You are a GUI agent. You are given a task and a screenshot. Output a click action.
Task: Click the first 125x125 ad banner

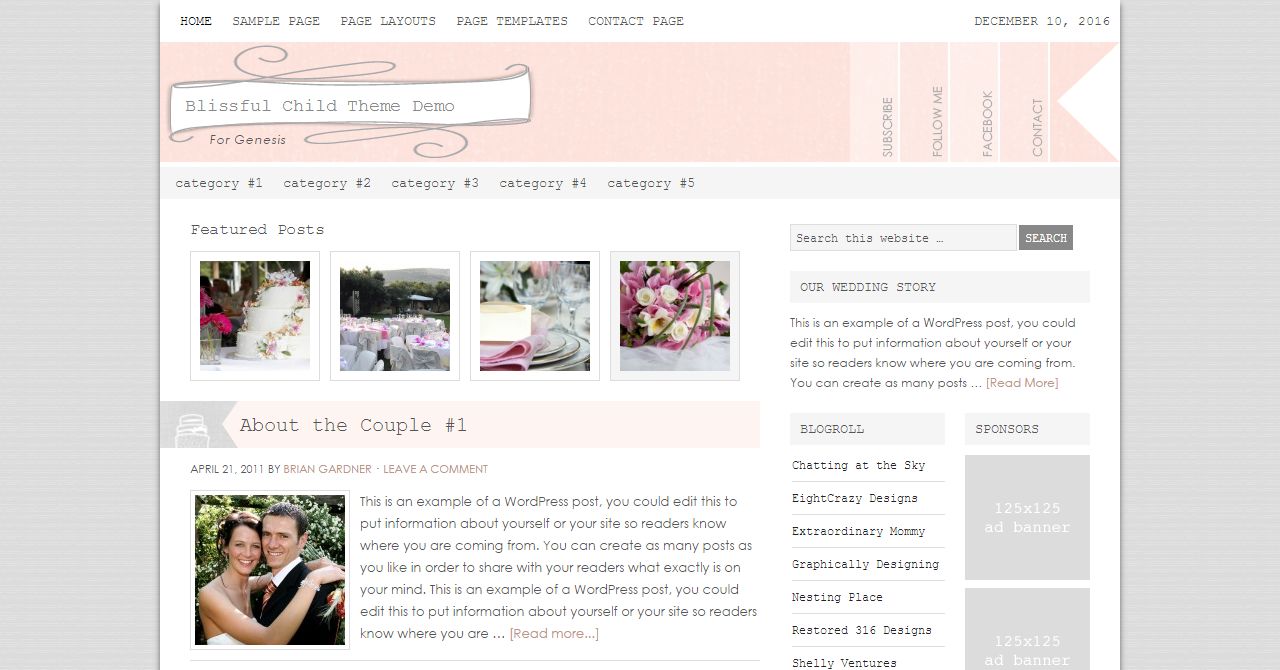(x=1027, y=518)
